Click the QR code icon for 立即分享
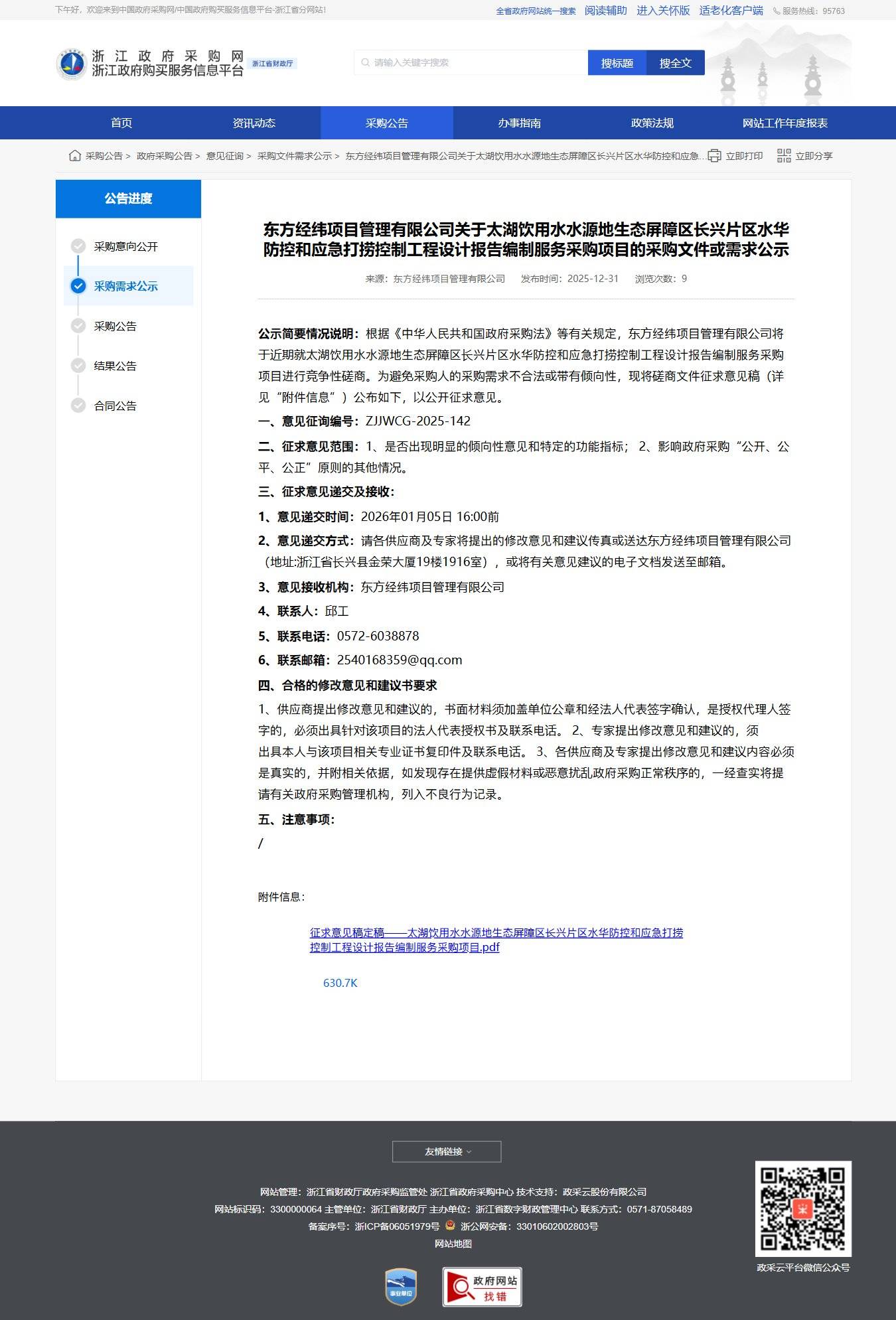 coord(784,156)
